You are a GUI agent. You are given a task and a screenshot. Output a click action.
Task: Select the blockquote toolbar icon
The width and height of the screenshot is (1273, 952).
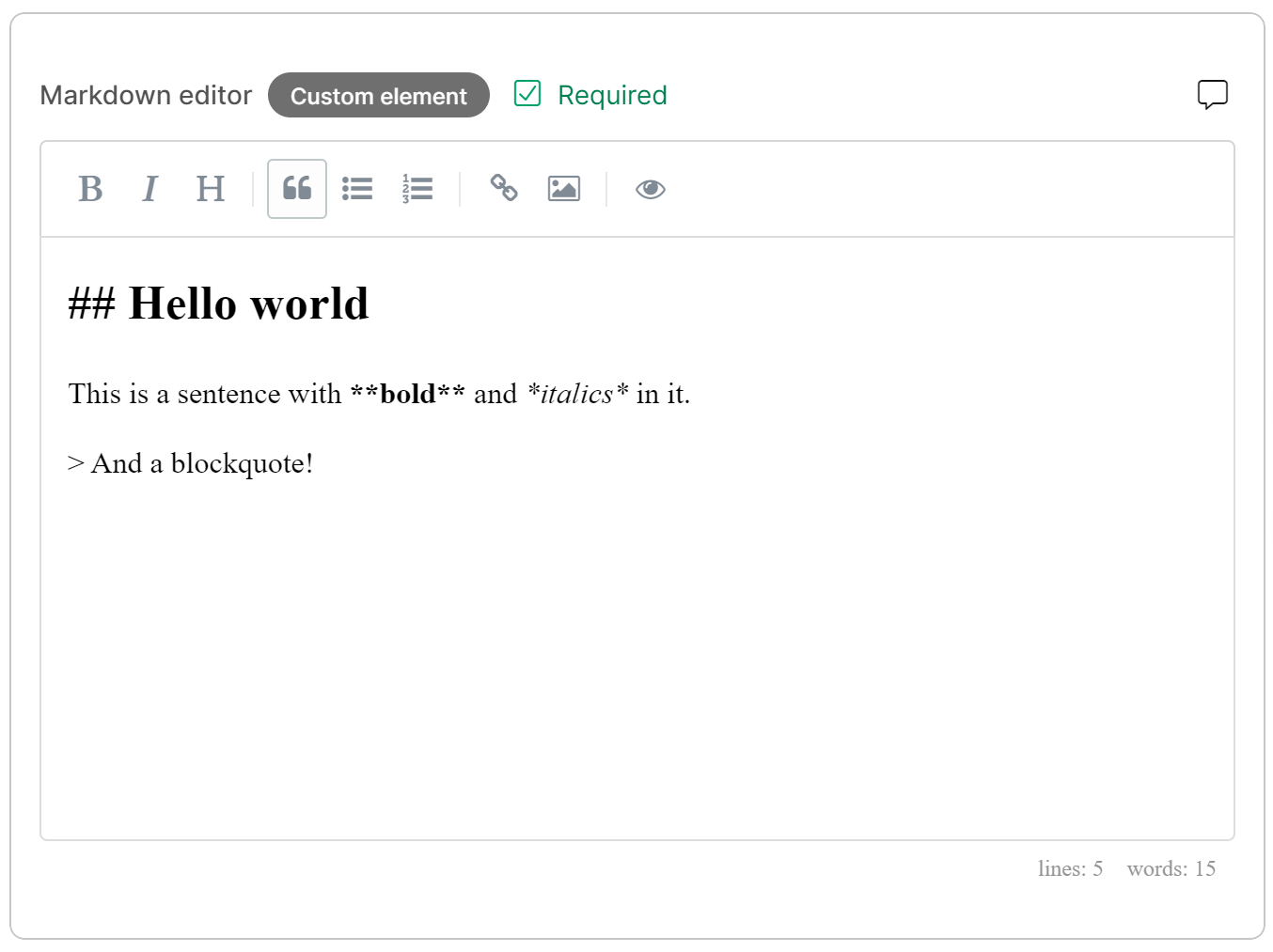(297, 189)
